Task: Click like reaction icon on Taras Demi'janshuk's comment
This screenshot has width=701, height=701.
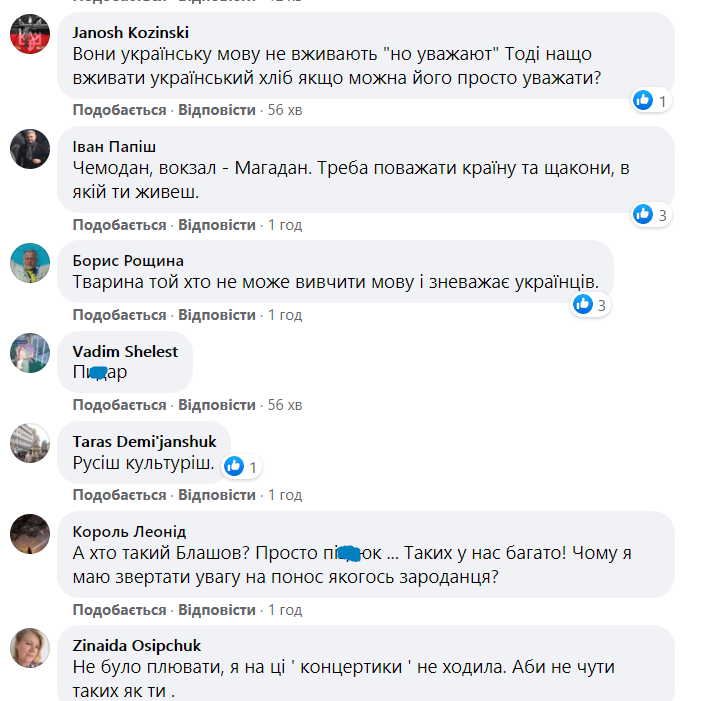Action: 234,466
